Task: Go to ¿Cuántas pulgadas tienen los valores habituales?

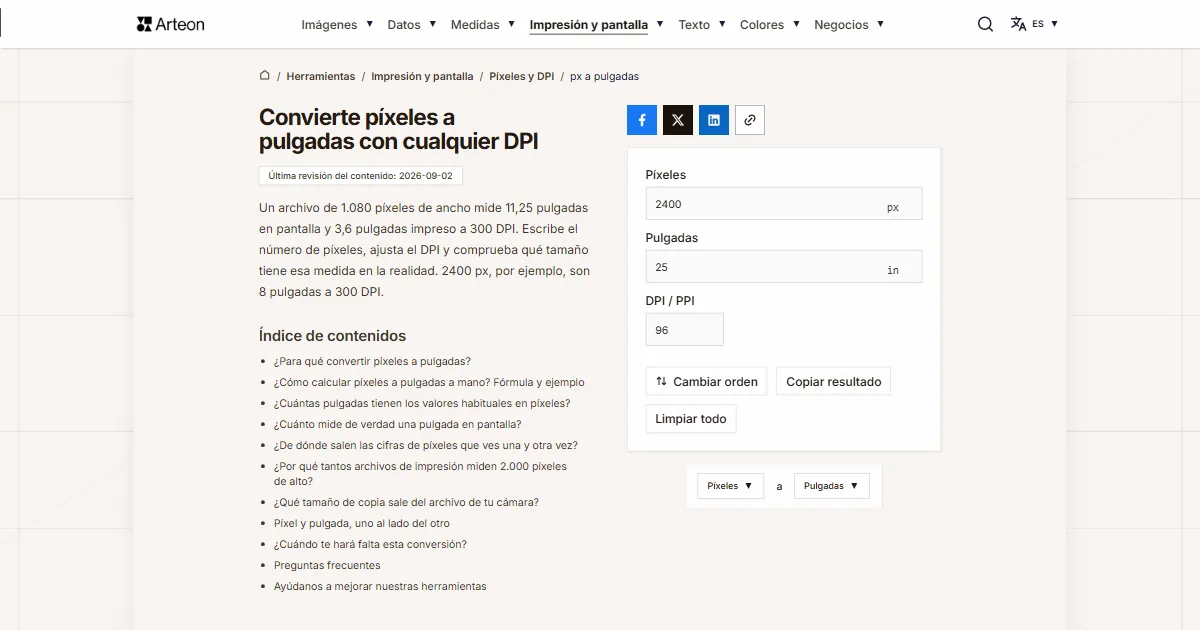Action: pyautogui.click(x=422, y=403)
